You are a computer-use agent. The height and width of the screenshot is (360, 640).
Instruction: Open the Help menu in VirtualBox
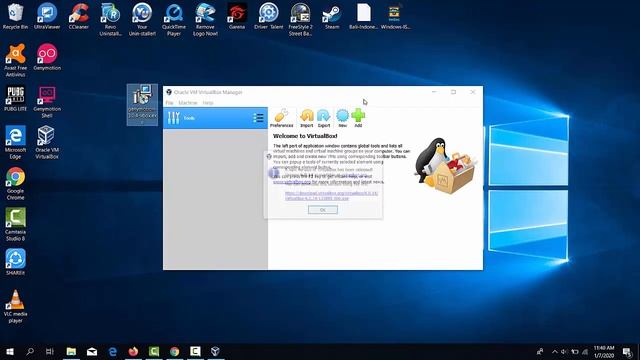(208, 103)
